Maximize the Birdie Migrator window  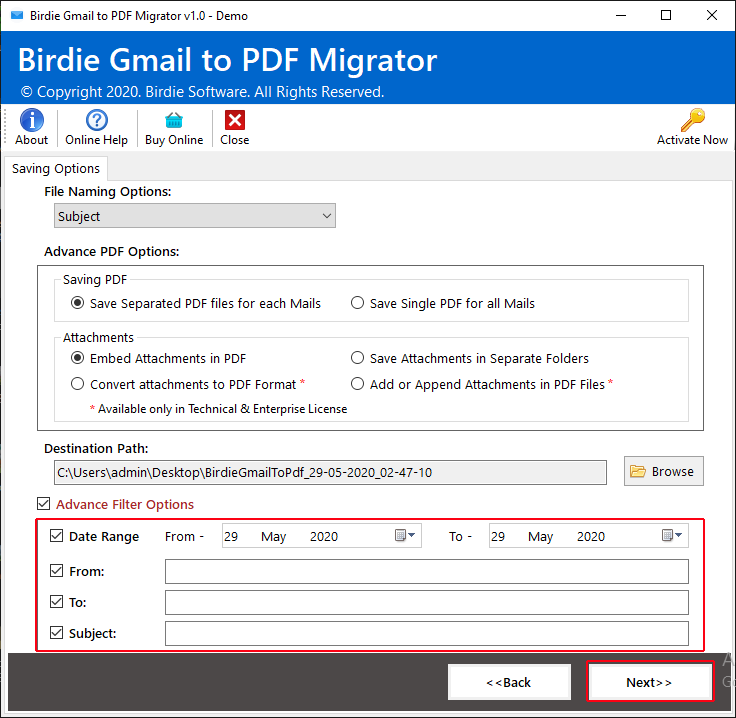click(666, 15)
